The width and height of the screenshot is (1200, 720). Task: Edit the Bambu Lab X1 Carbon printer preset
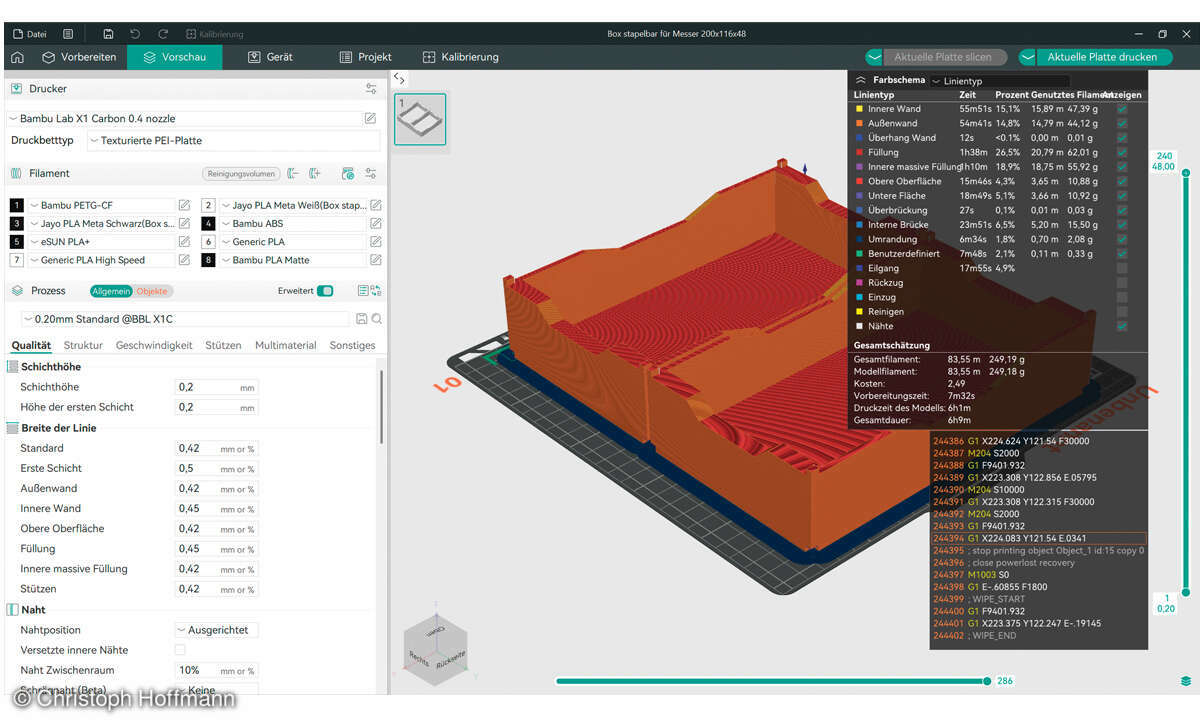point(370,119)
